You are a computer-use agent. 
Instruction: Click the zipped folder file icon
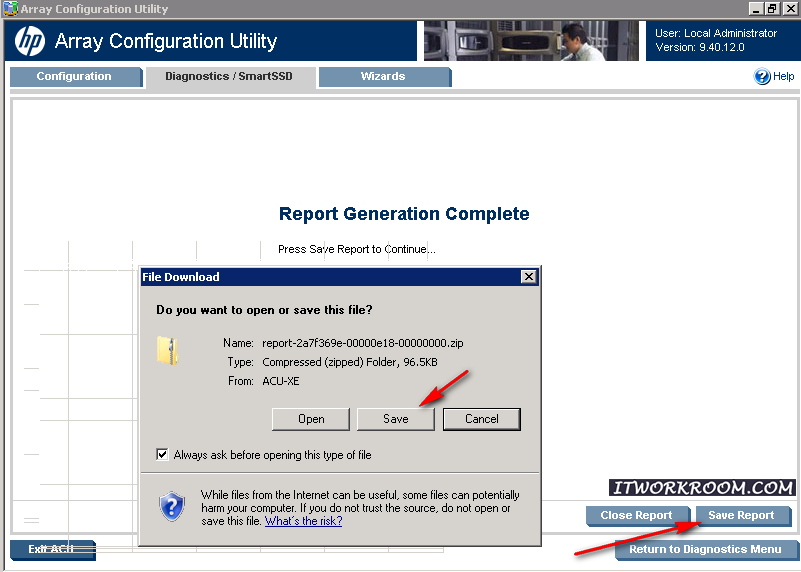[168, 350]
